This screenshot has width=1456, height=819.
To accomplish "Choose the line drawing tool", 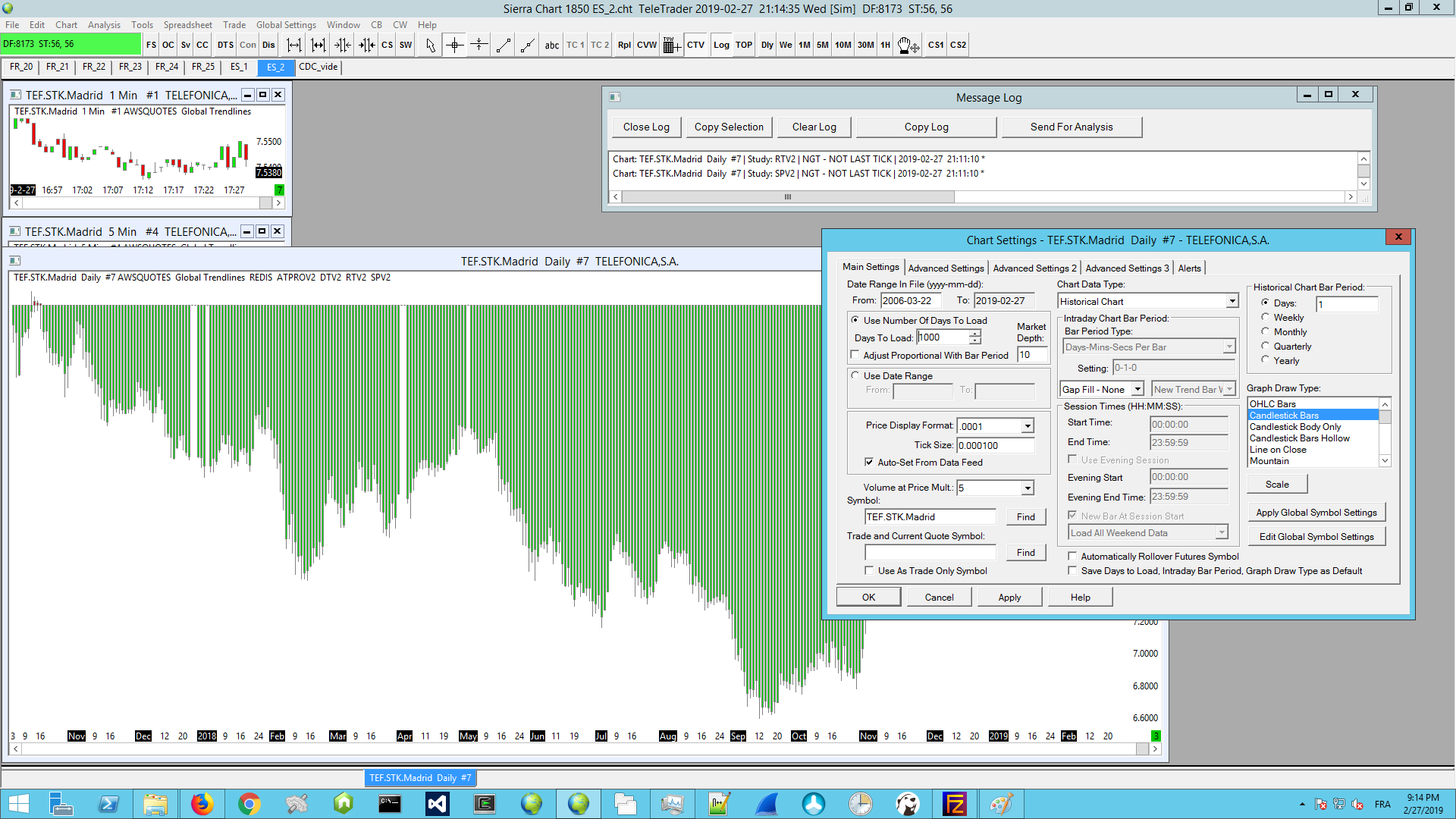I will (x=504, y=45).
